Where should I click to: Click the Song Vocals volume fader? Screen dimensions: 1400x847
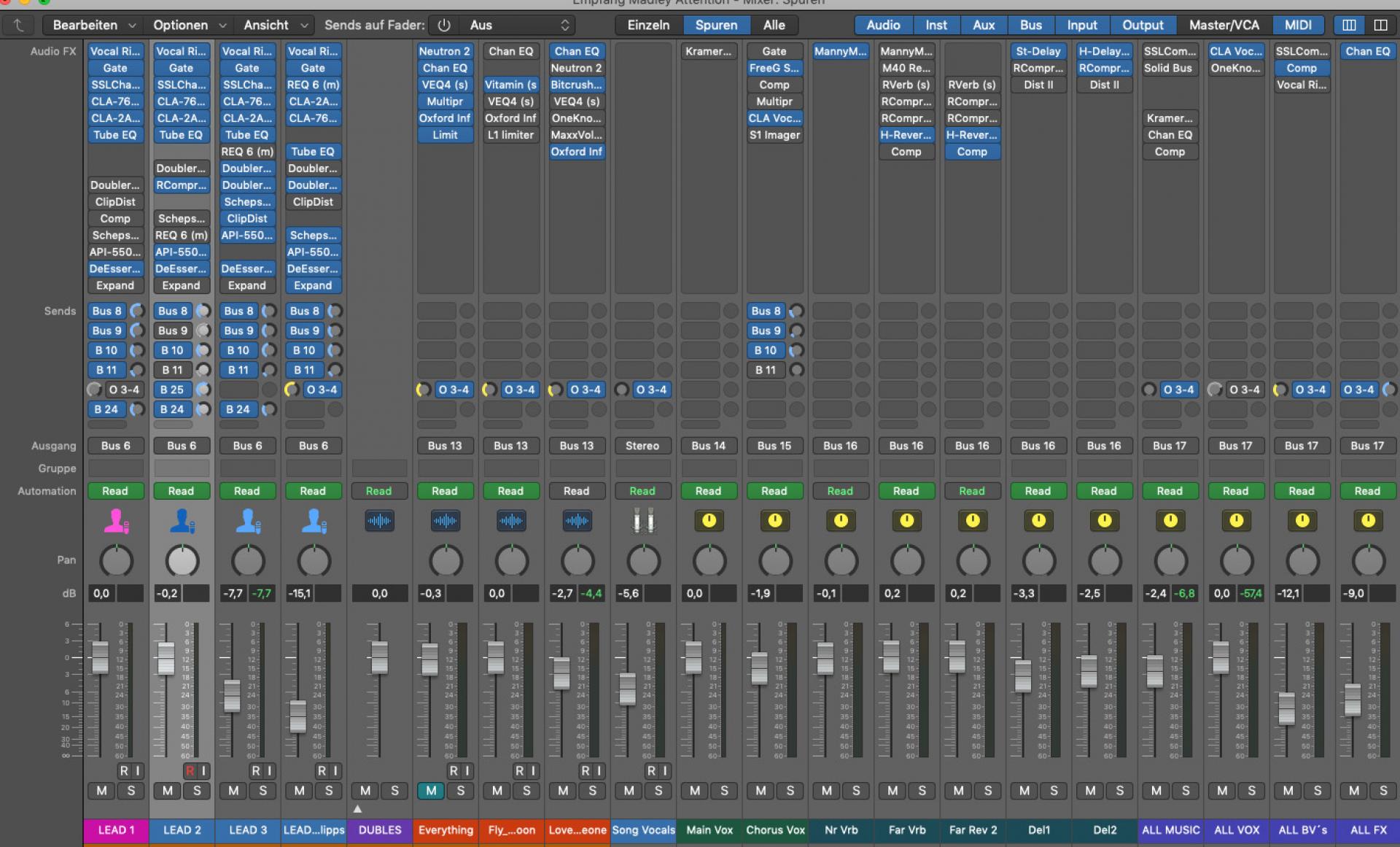click(627, 688)
